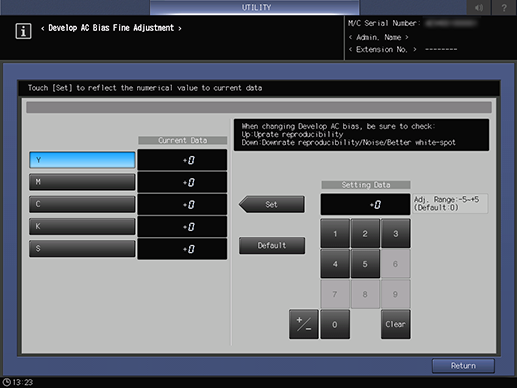Click the S current data value
The width and height of the screenshot is (517, 388).
(182, 249)
